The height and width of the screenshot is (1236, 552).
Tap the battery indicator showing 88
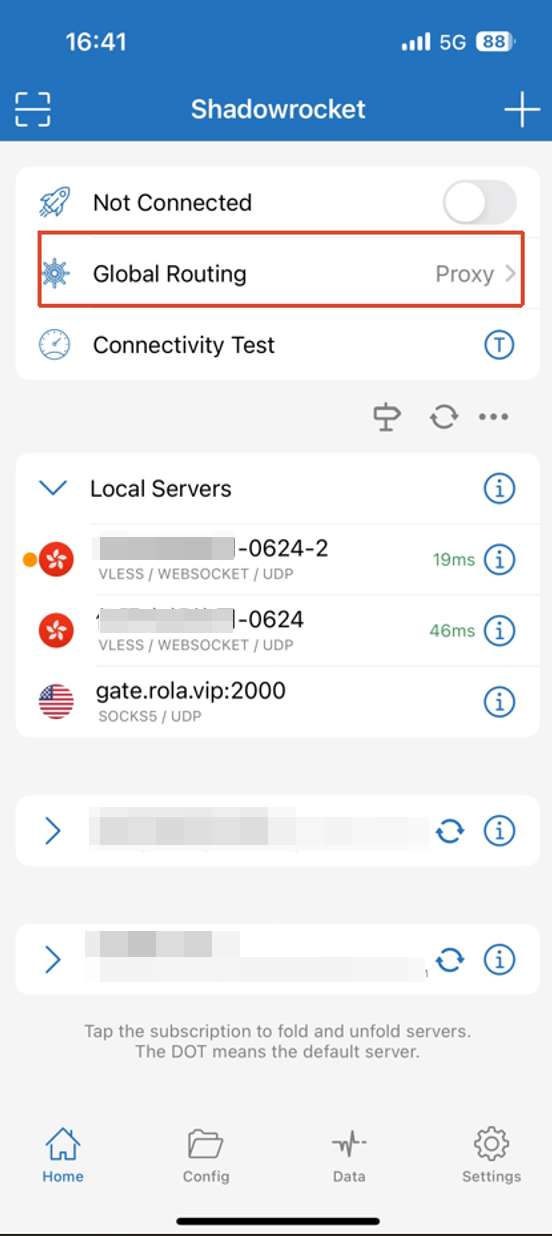coord(496,42)
